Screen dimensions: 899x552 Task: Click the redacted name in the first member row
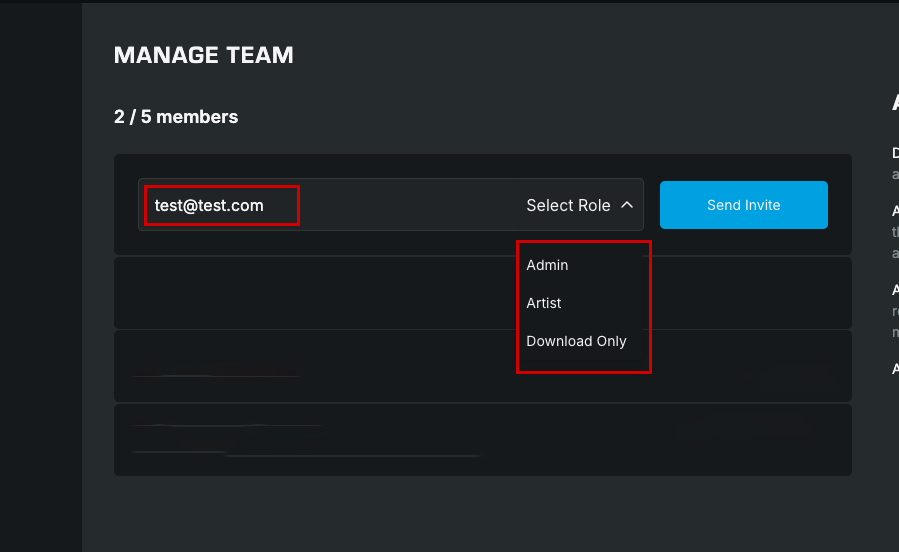tap(216, 376)
